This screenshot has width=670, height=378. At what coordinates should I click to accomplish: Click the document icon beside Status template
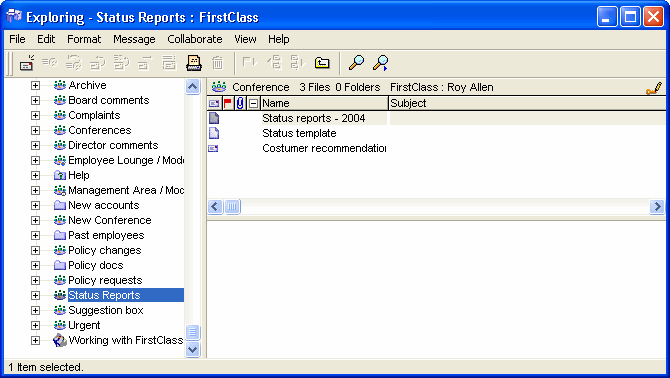pos(214,133)
